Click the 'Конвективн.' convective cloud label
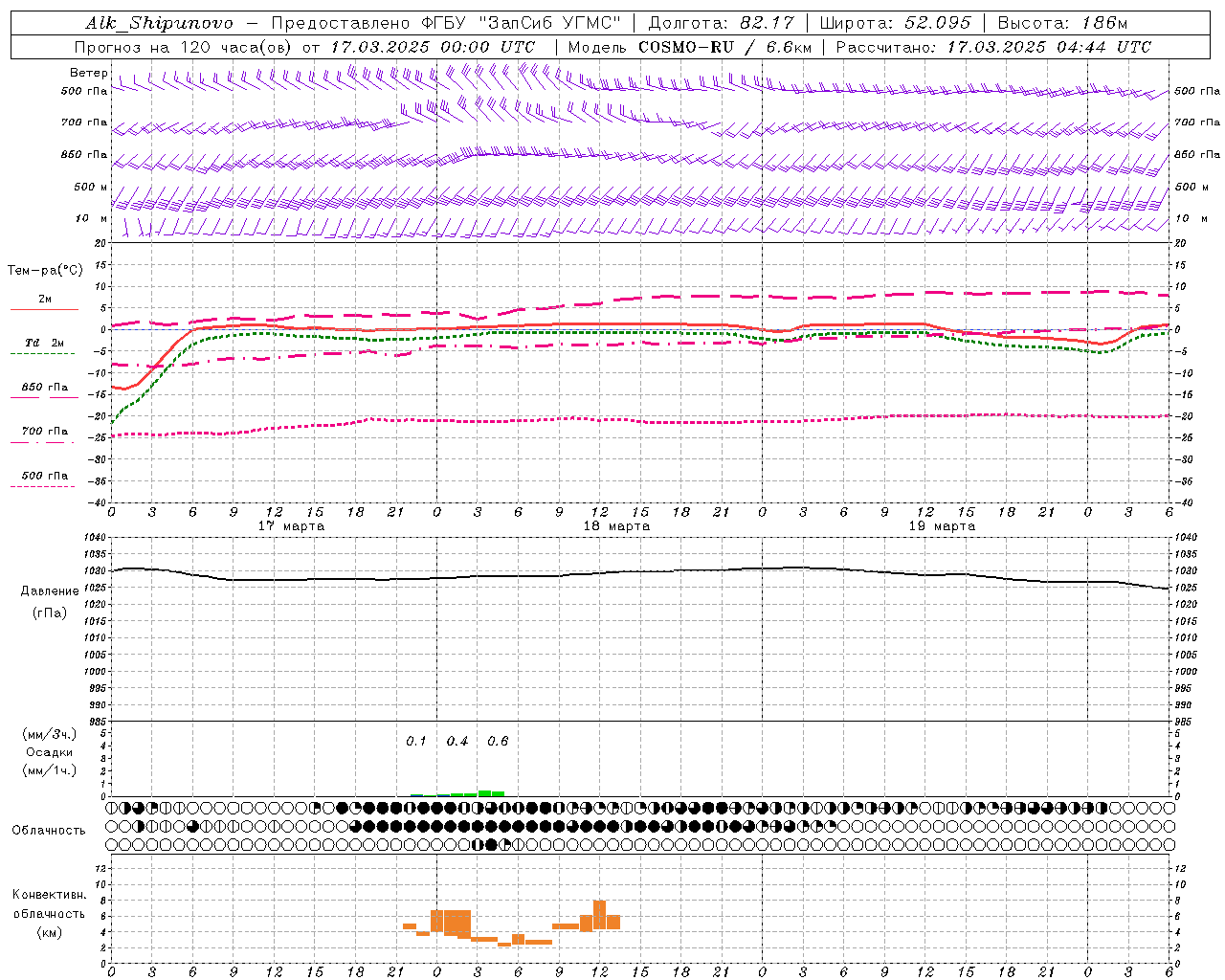Image resolution: width=1225 pixels, height=980 pixels. [50, 895]
